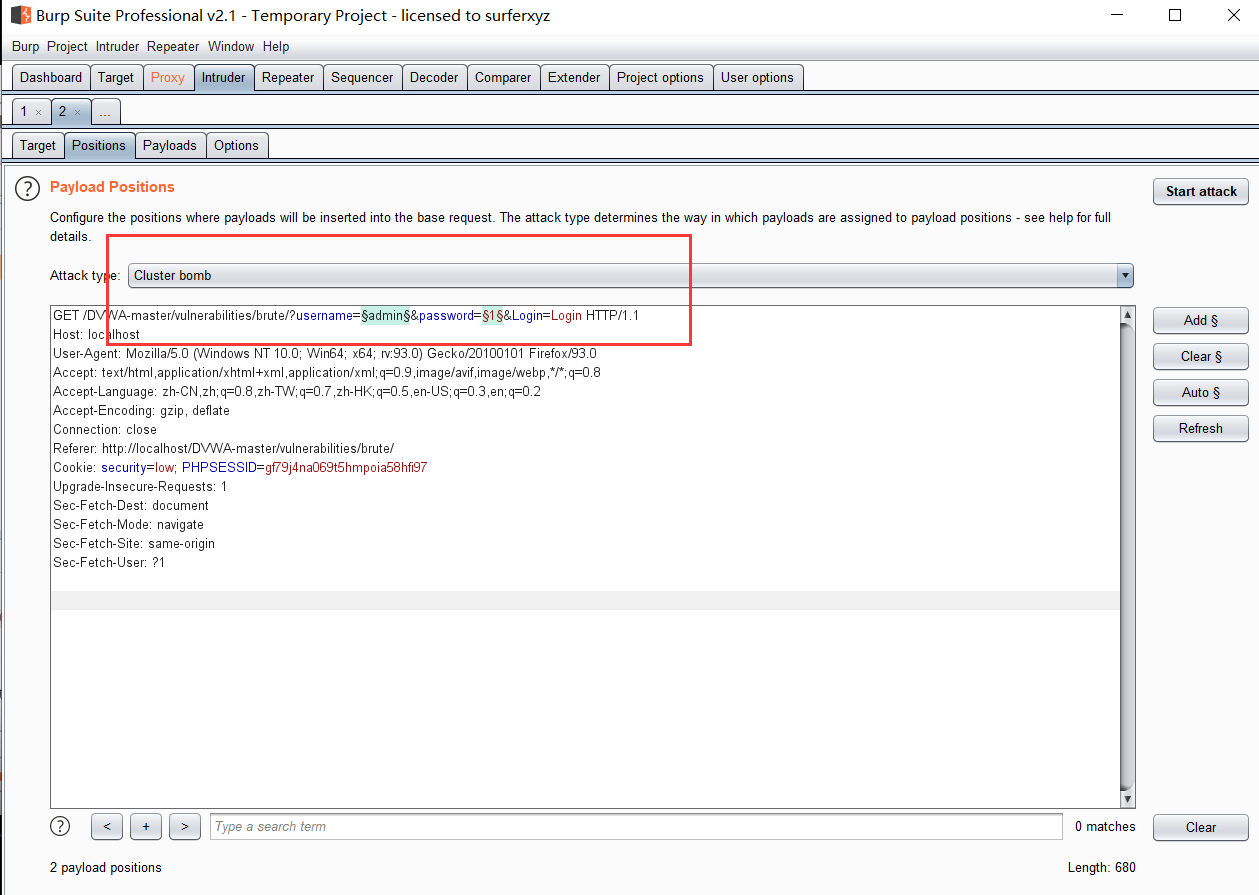Click the security=low cookie text
The width and height of the screenshot is (1259, 895).
pos(138,468)
